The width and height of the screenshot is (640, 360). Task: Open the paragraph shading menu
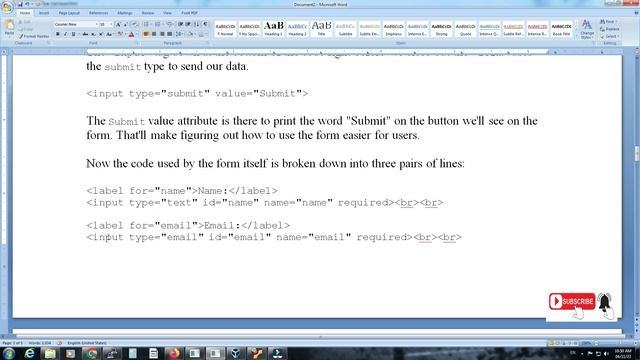point(191,34)
